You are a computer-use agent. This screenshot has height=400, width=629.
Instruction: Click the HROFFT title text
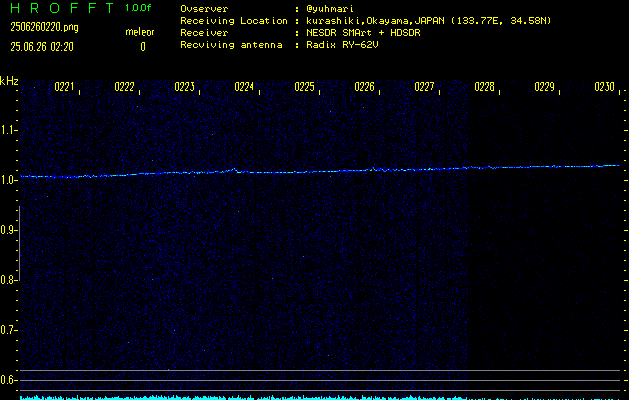[x=62, y=8]
